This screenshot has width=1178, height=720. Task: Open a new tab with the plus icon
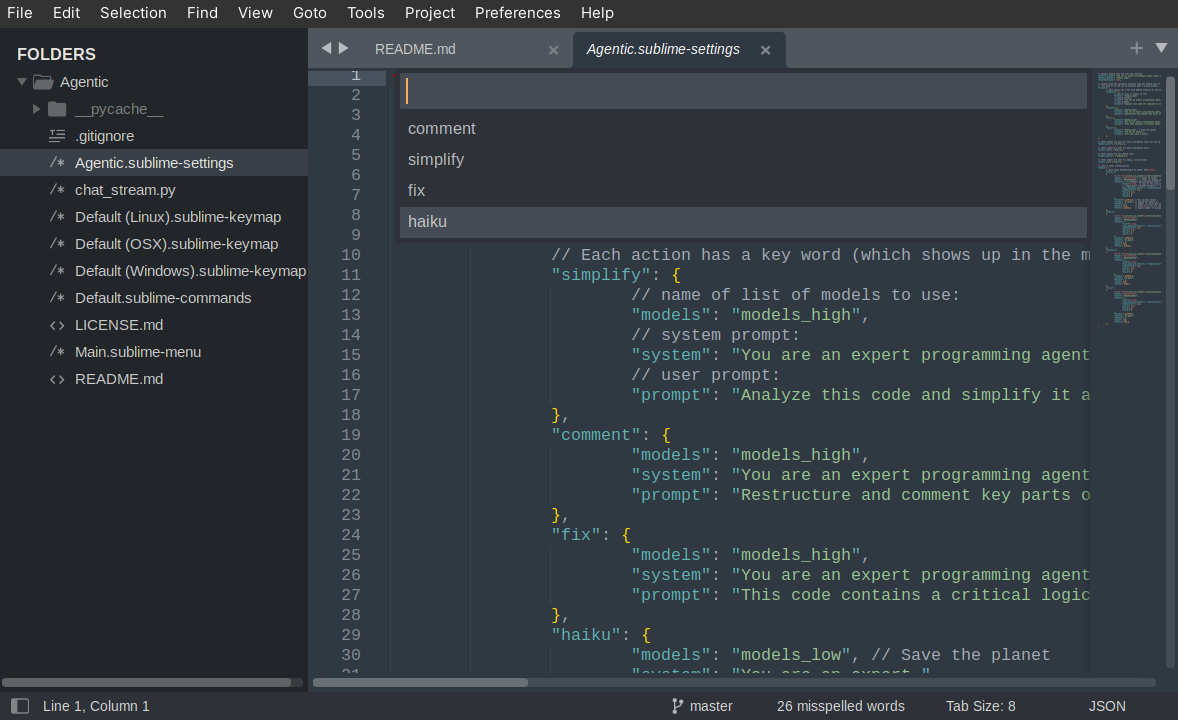[1136, 47]
